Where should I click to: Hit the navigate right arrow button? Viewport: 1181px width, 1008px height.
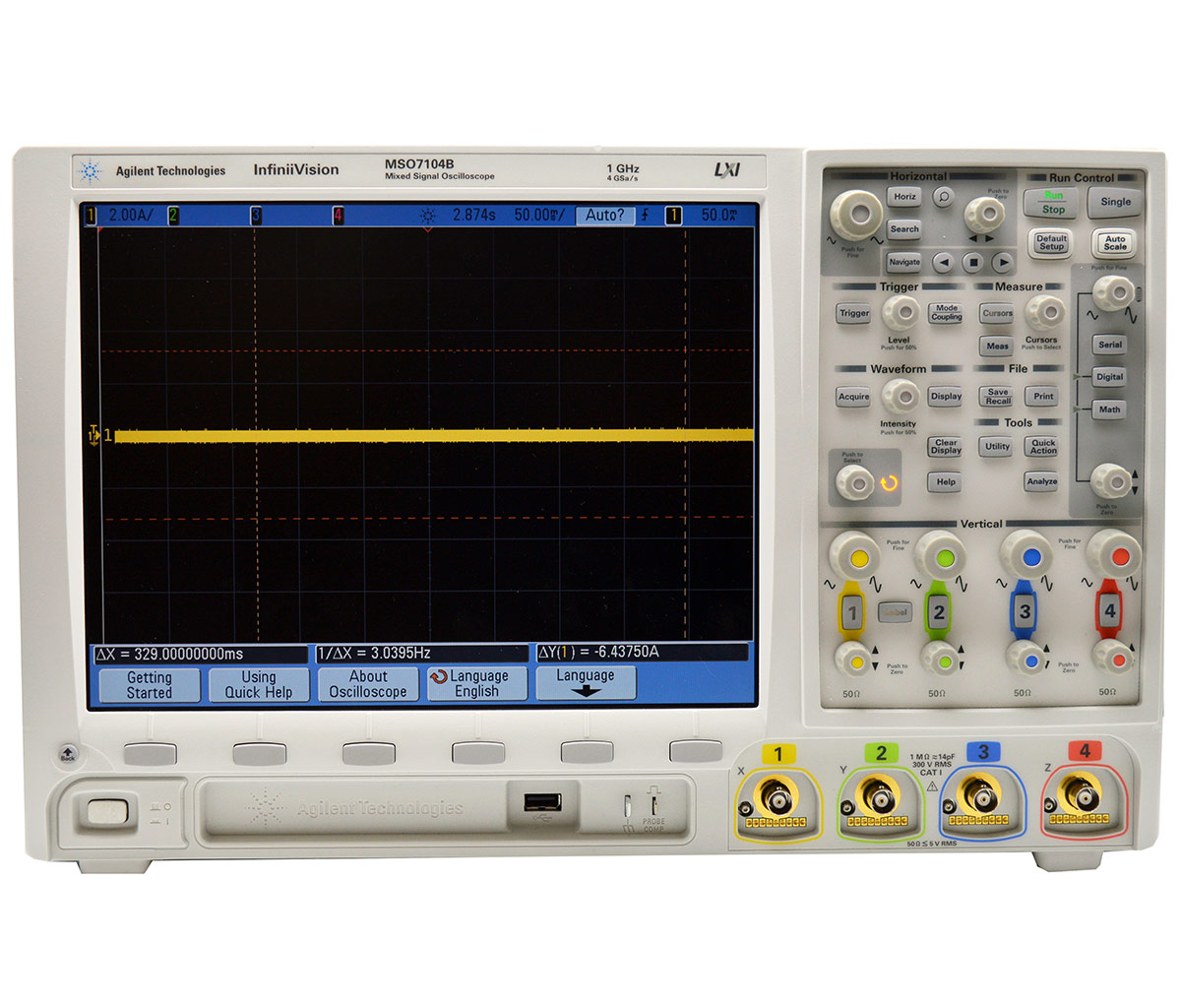(1003, 263)
